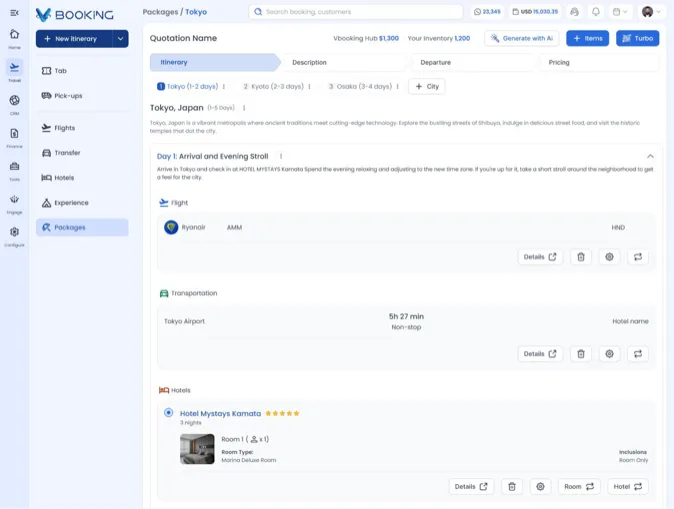Expand the New Itinerary dropdown arrow
Image resolution: width=674 pixels, height=509 pixels.
click(x=120, y=39)
